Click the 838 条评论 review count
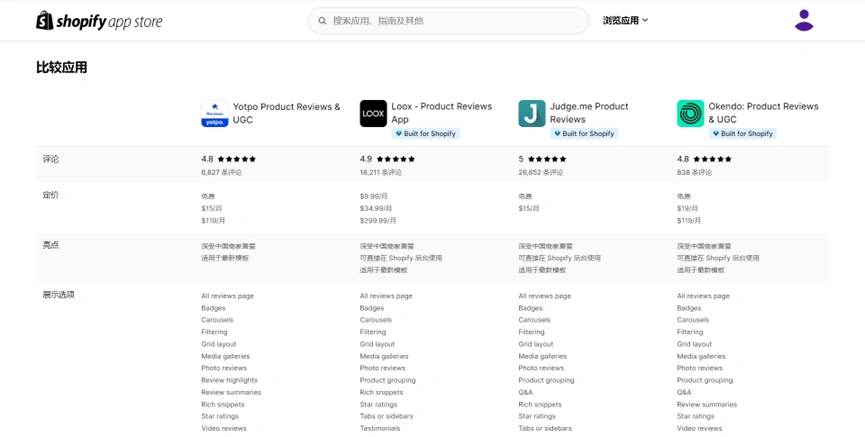Screen dimensions: 865x437 694,172
